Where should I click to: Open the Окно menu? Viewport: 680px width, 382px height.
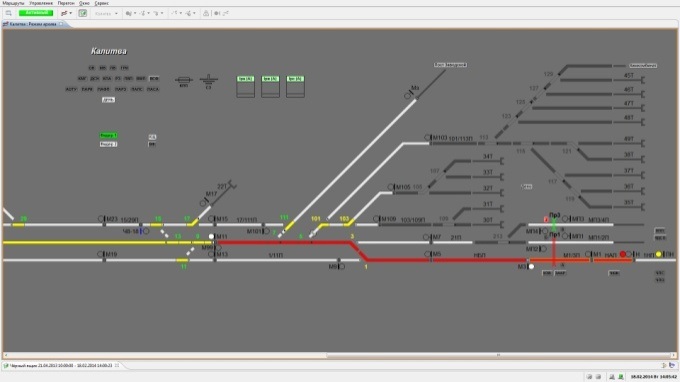[x=84, y=3]
